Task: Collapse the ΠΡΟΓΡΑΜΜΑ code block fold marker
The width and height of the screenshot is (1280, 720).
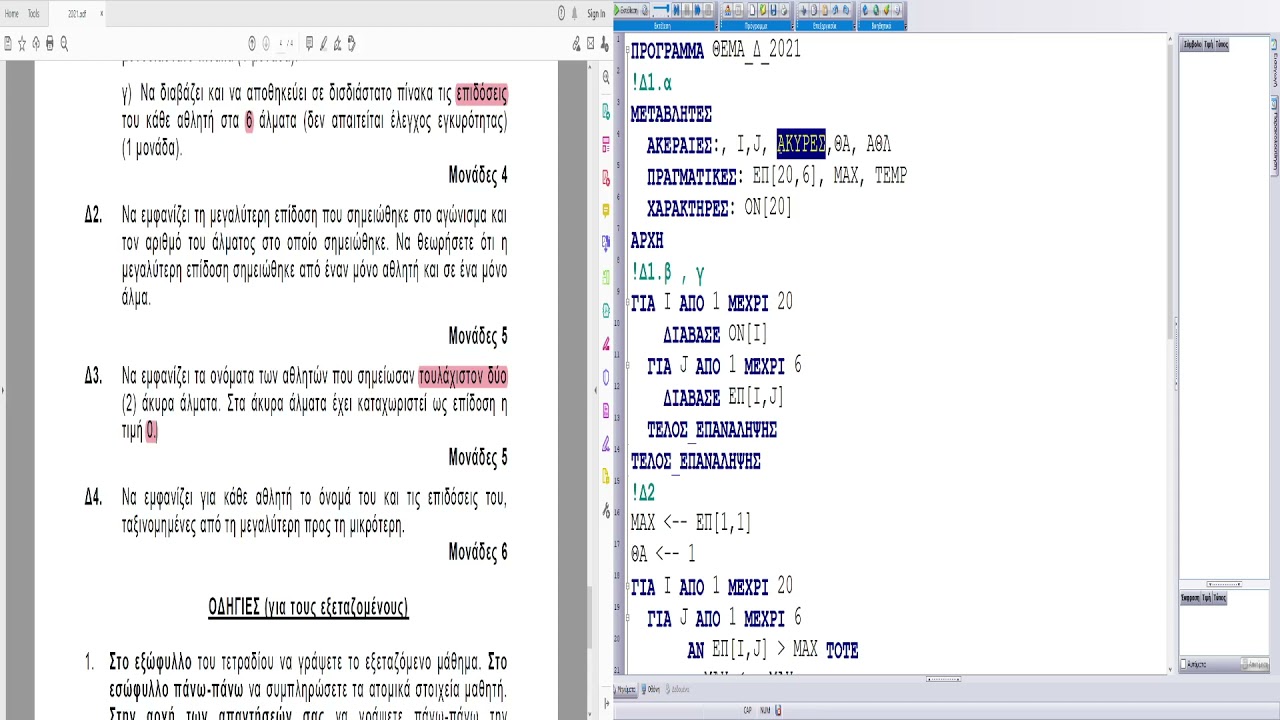Action: click(627, 49)
